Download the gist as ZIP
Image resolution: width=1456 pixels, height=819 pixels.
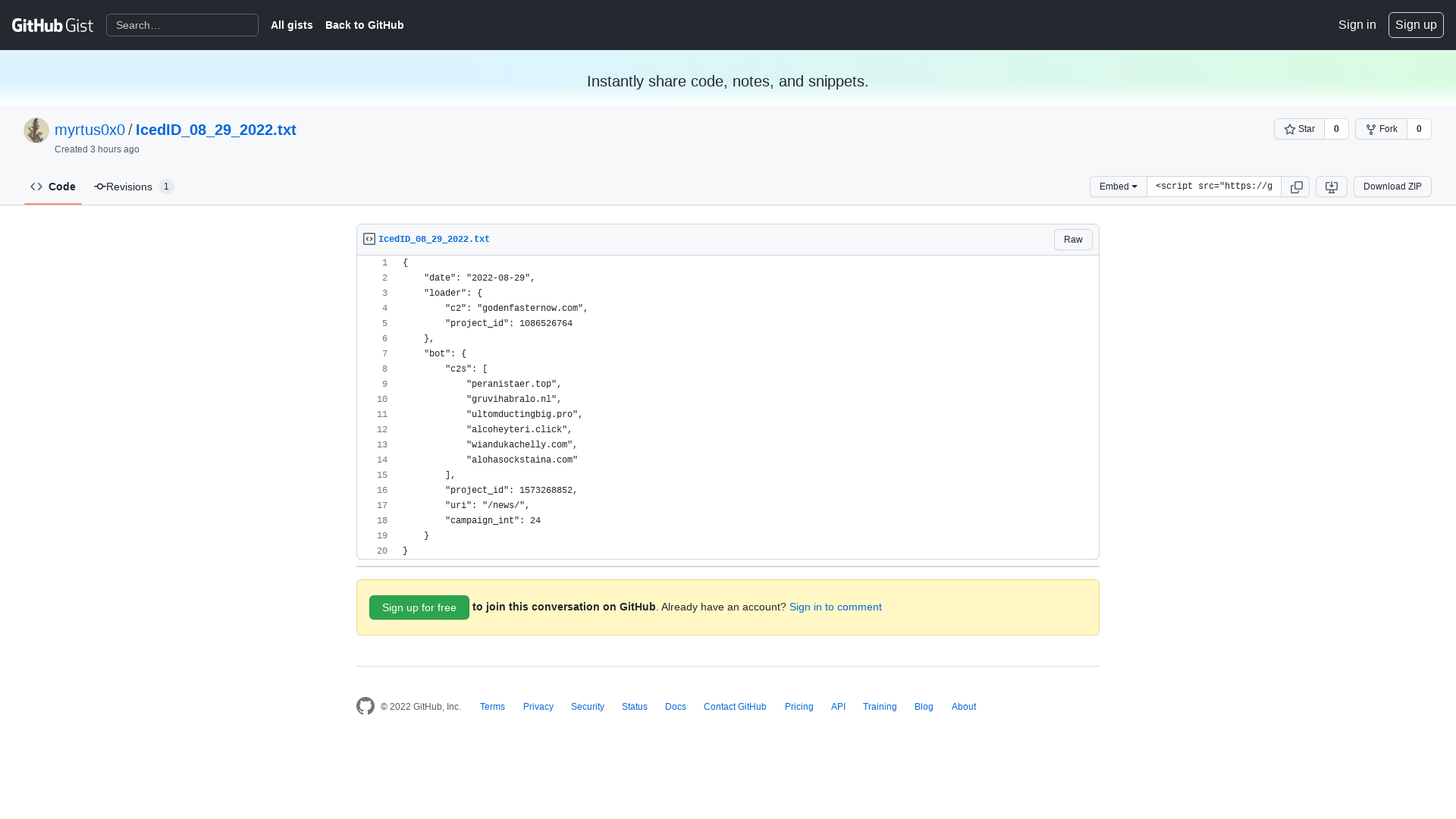pyautogui.click(x=1392, y=187)
